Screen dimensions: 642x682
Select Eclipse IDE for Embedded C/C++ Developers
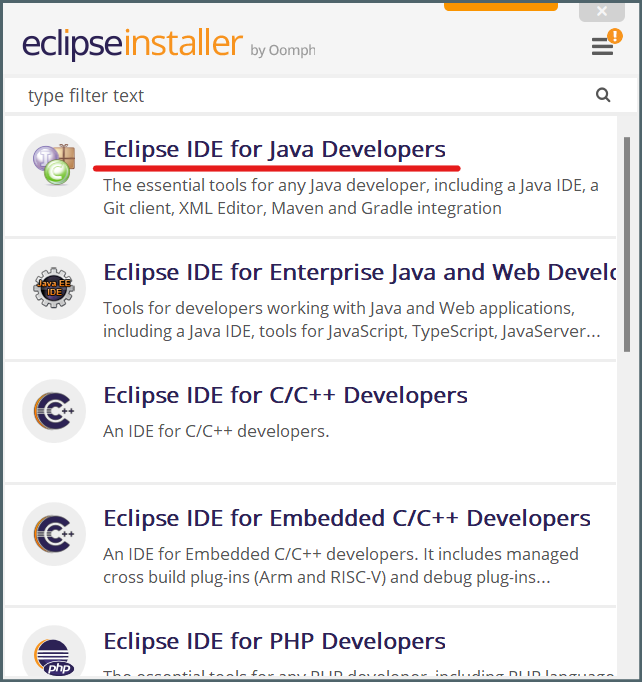pos(347,518)
